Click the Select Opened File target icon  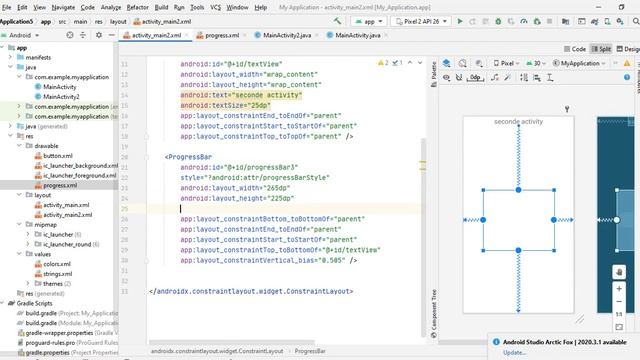point(70,35)
